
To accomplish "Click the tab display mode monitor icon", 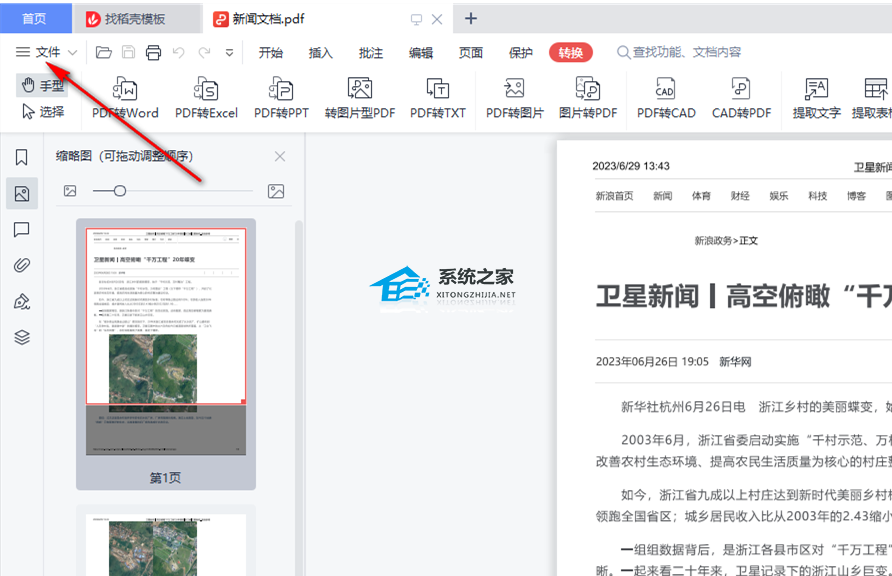I will (x=416, y=19).
